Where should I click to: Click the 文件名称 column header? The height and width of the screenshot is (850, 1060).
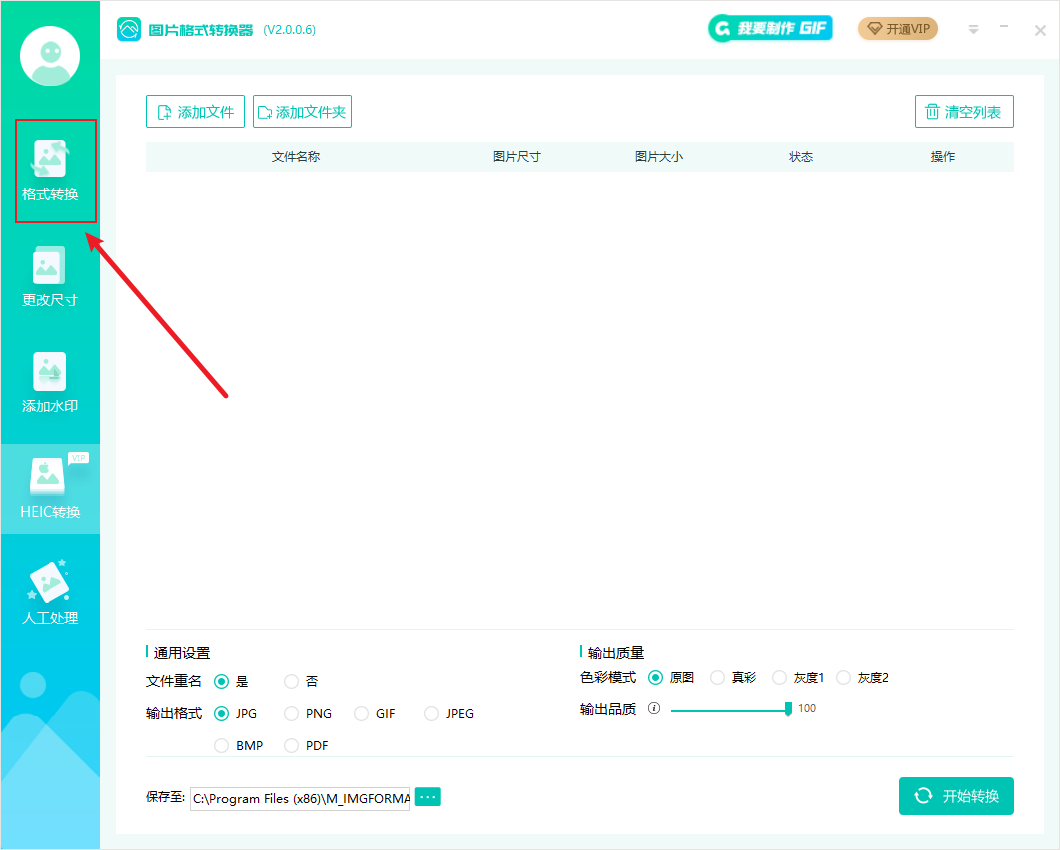click(295, 157)
